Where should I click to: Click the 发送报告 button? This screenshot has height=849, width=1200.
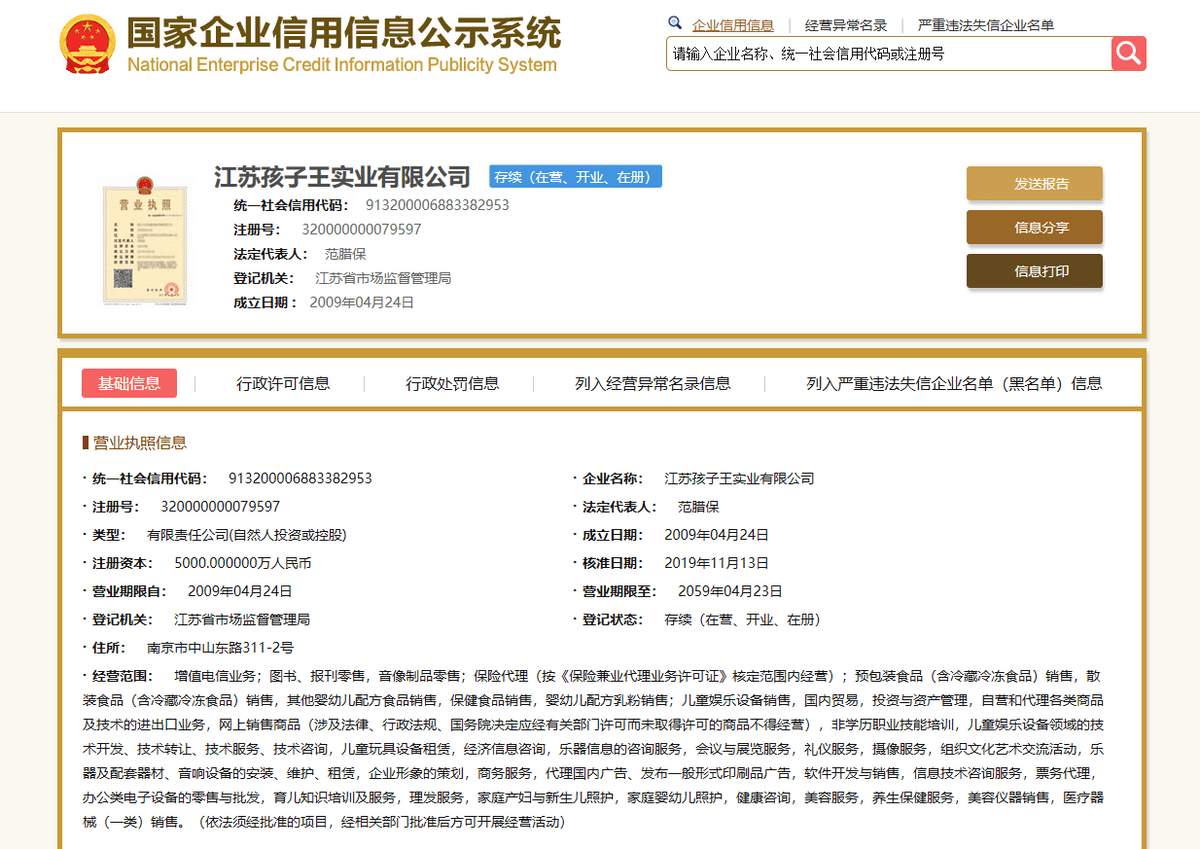coord(1034,184)
